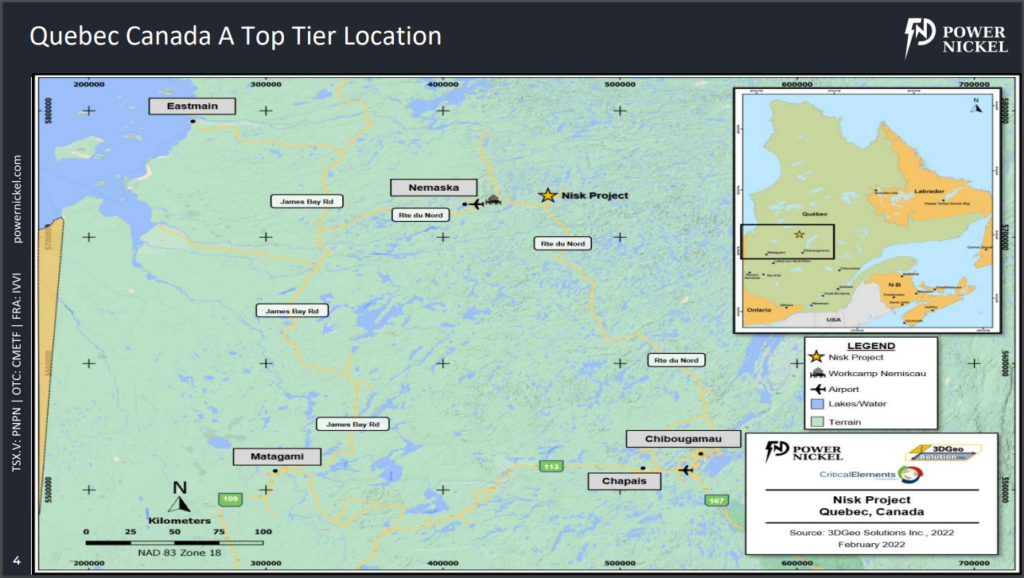
Task: Click the highway 113 shield
Action: pos(551,466)
